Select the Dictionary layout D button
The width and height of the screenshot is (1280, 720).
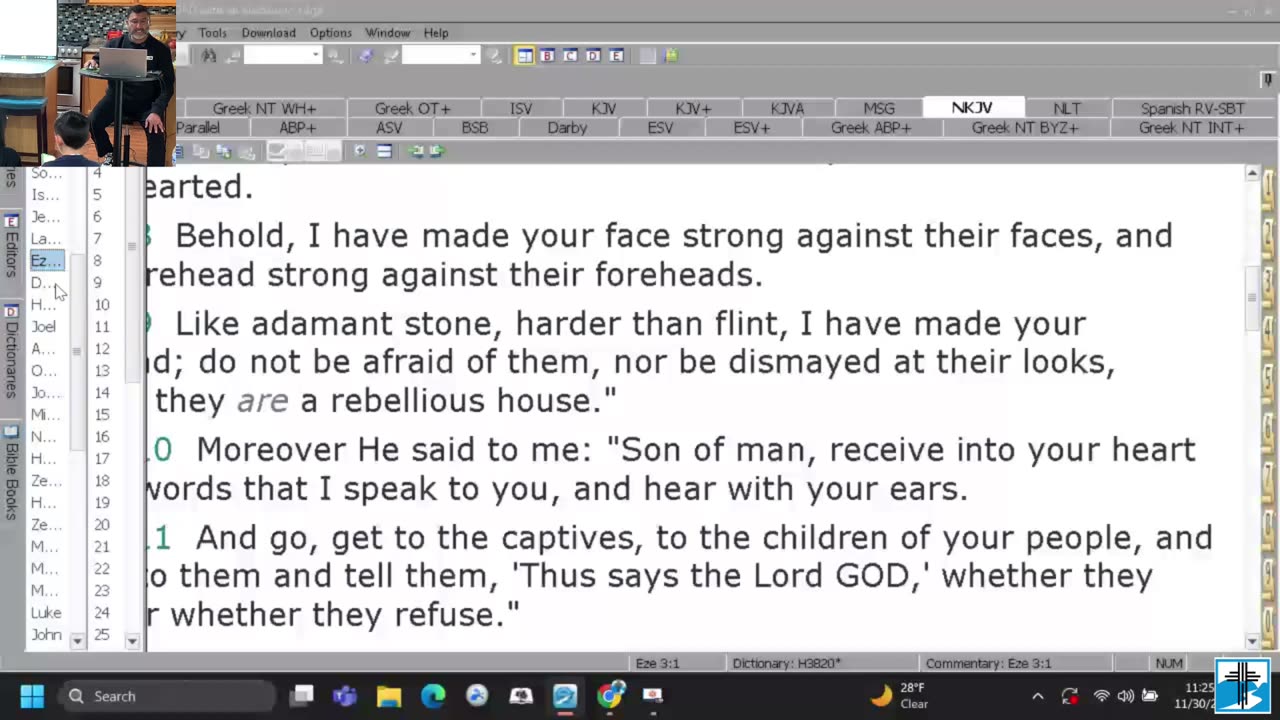[593, 56]
